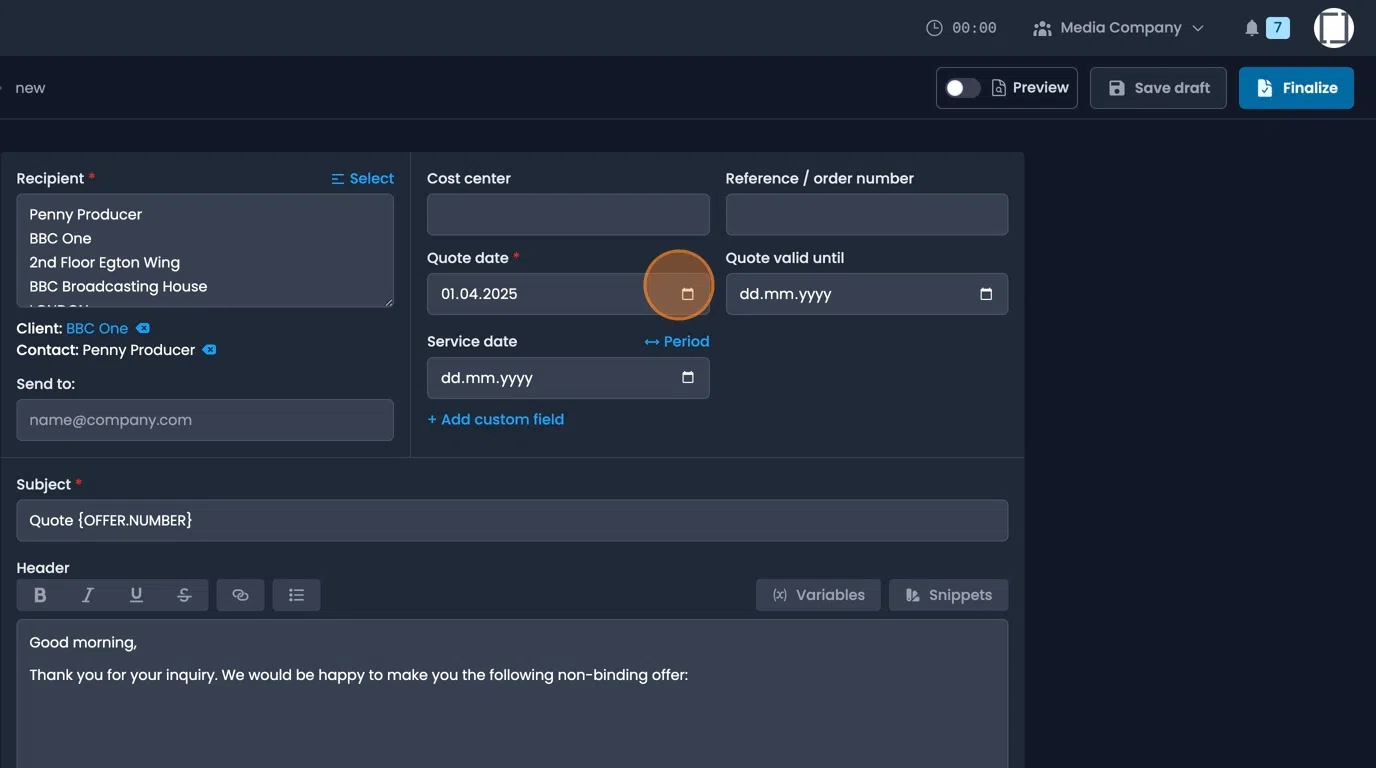
Task: Open the Quote valid until calendar picker
Action: (x=985, y=294)
